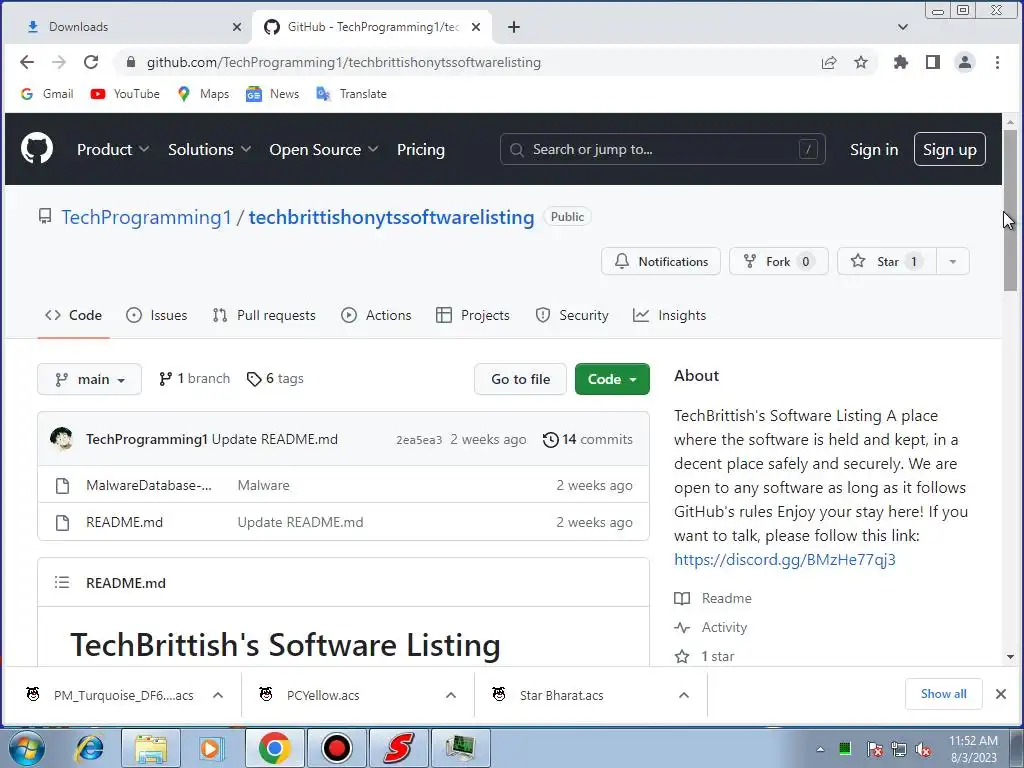1024x768 pixels.
Task: Focus the GitHub search field
Action: 662,150
